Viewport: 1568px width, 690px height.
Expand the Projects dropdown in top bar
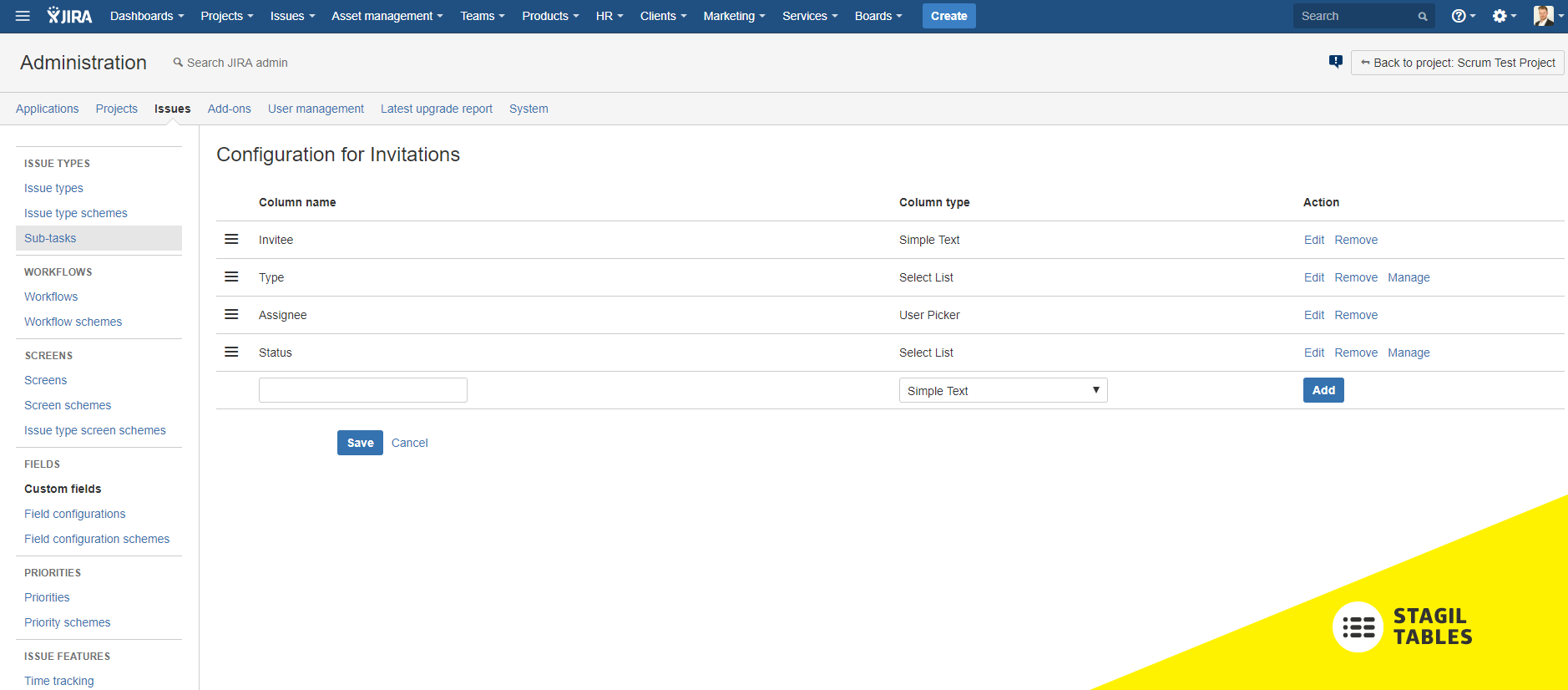227,16
